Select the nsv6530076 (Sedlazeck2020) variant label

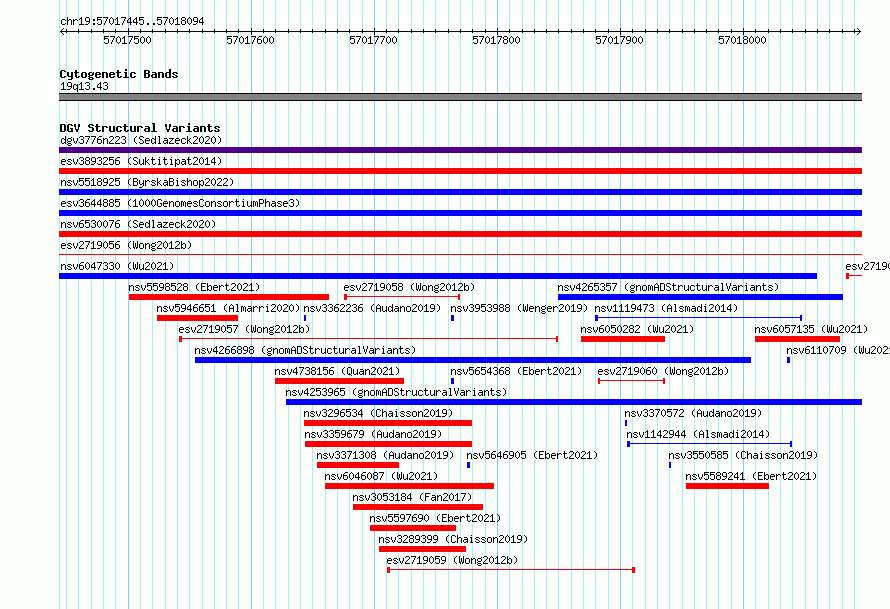[x=138, y=224]
